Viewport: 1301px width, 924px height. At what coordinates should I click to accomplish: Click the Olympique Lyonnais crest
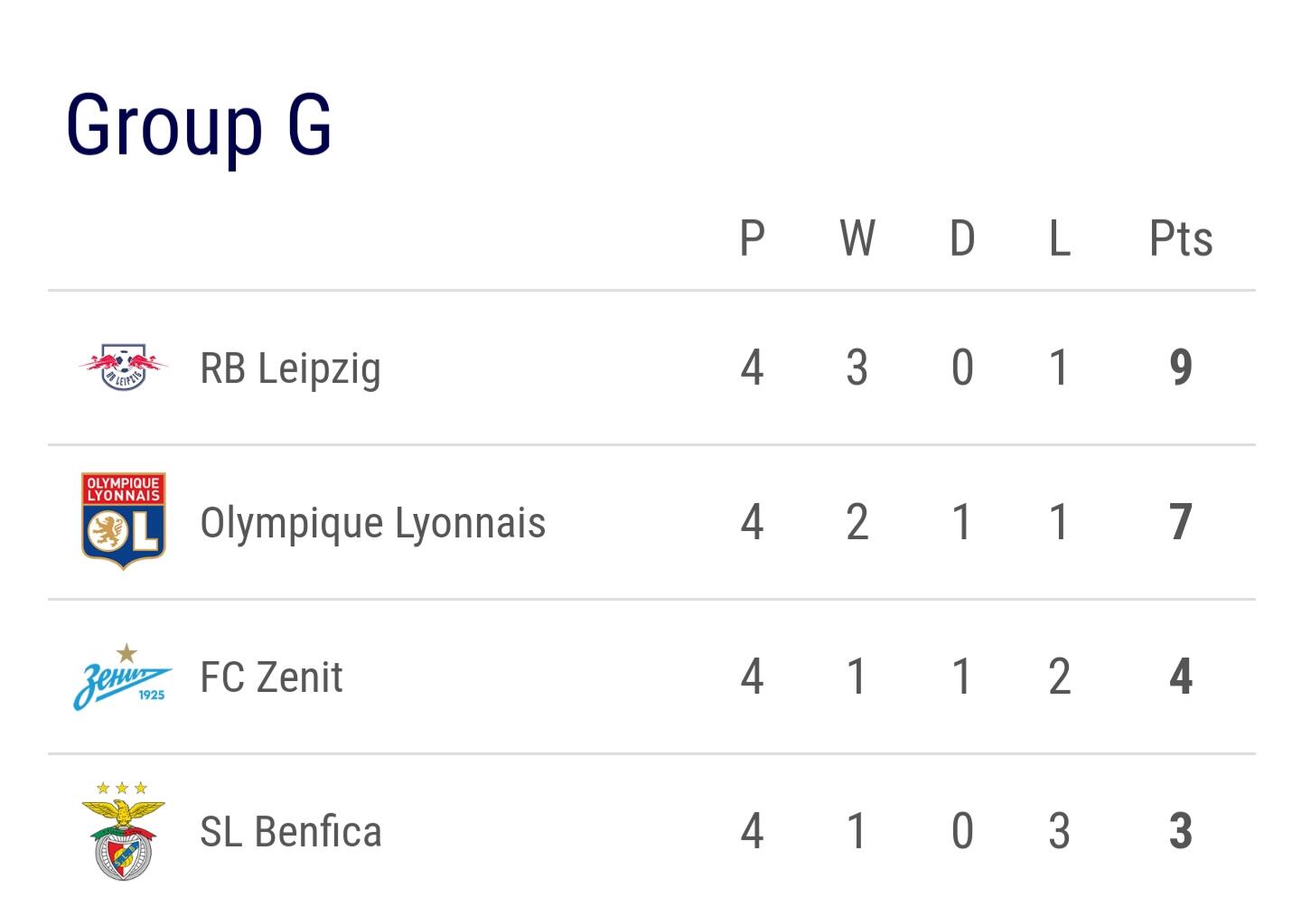click(123, 521)
